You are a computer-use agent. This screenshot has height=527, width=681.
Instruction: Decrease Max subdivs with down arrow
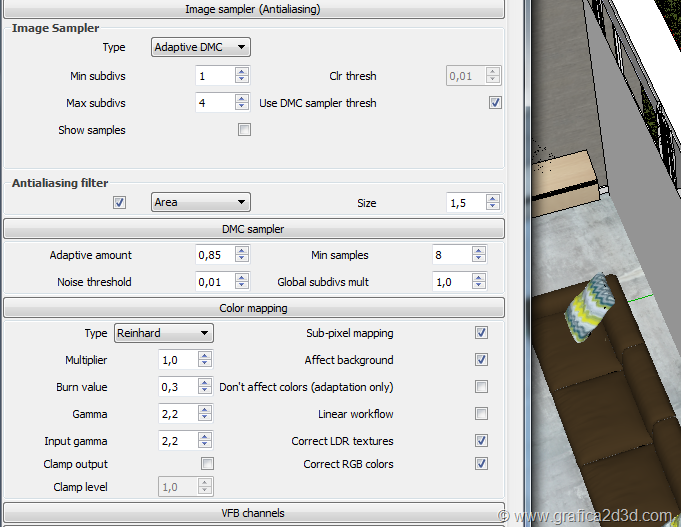click(x=242, y=107)
